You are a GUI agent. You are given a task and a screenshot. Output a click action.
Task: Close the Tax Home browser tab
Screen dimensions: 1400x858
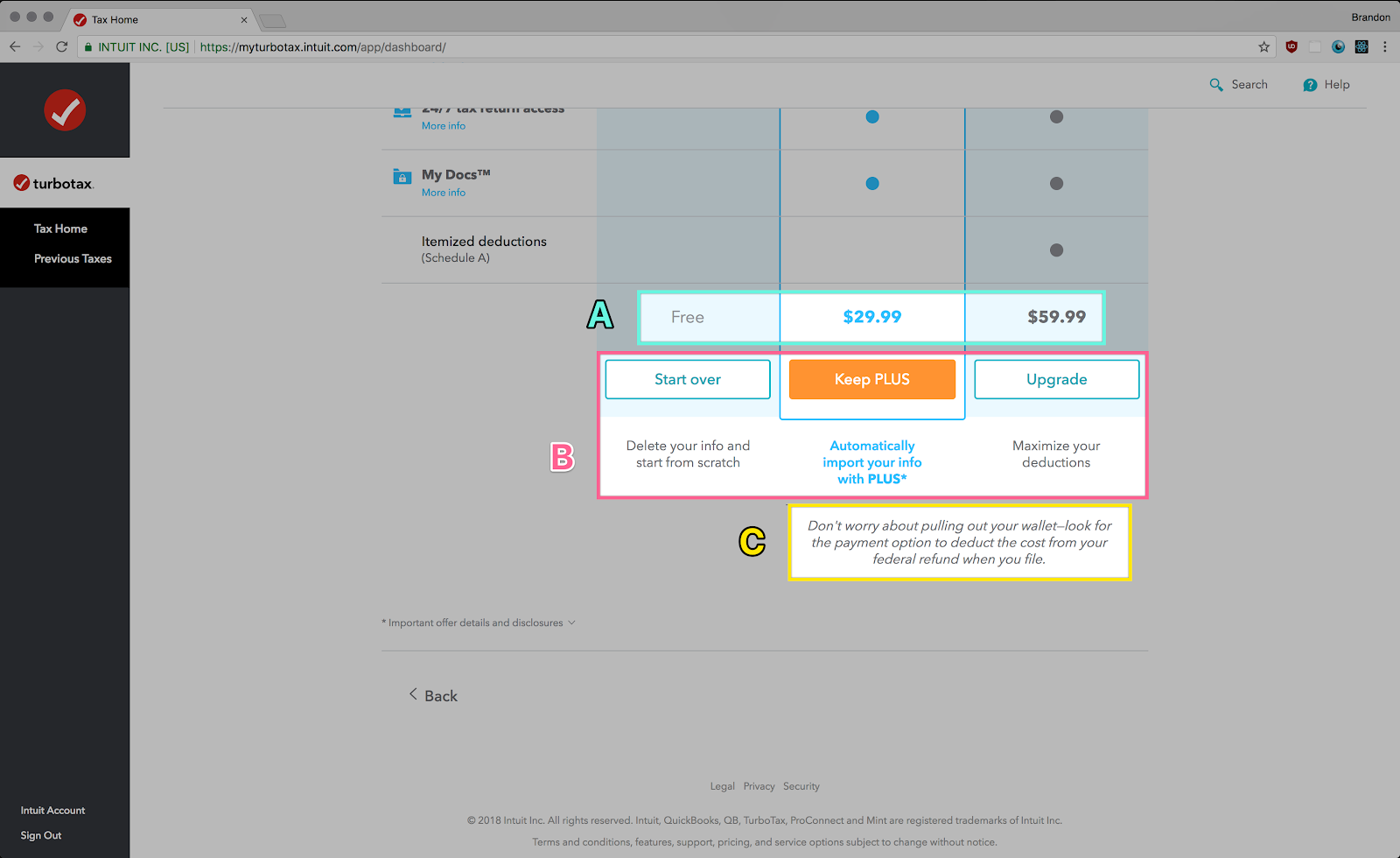[244, 19]
